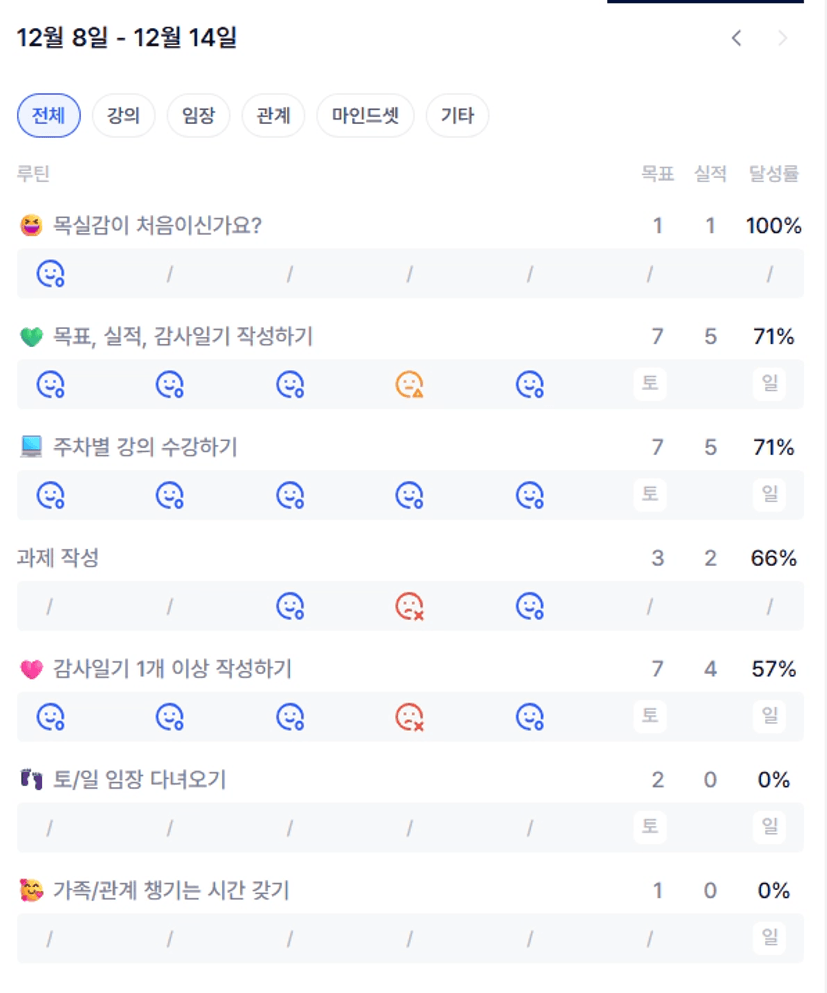This screenshot has height=993, width=827.
Task: Click the orange warning face in 목표, 실적, 감사일기 row
Action: click(x=409, y=384)
